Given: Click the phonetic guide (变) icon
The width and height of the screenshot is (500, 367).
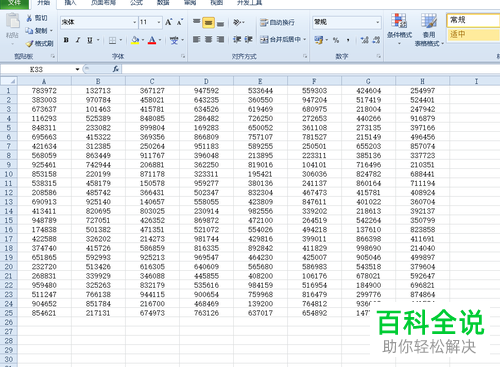Looking at the screenshot, I should [x=174, y=40].
